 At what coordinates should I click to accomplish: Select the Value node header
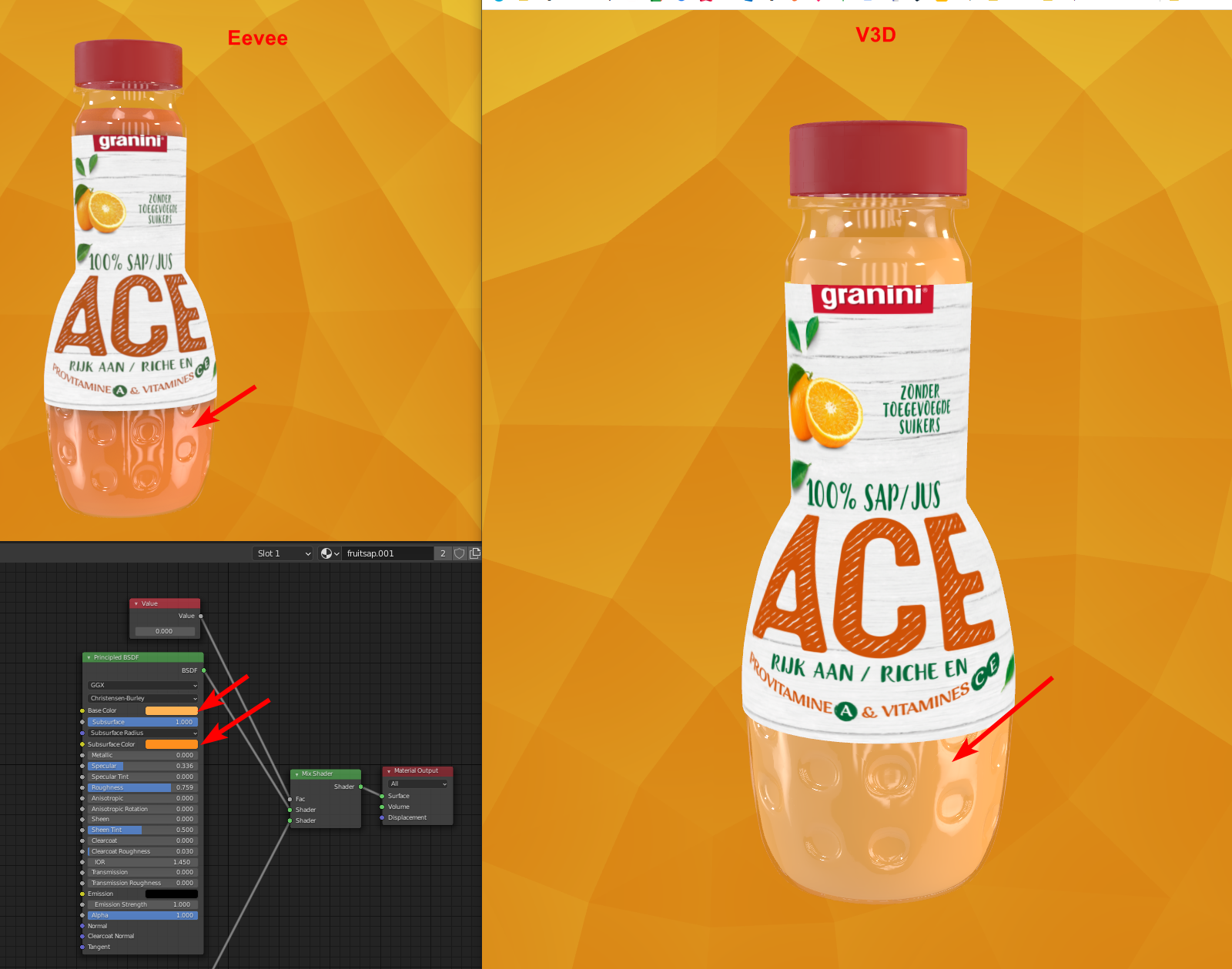point(165,603)
